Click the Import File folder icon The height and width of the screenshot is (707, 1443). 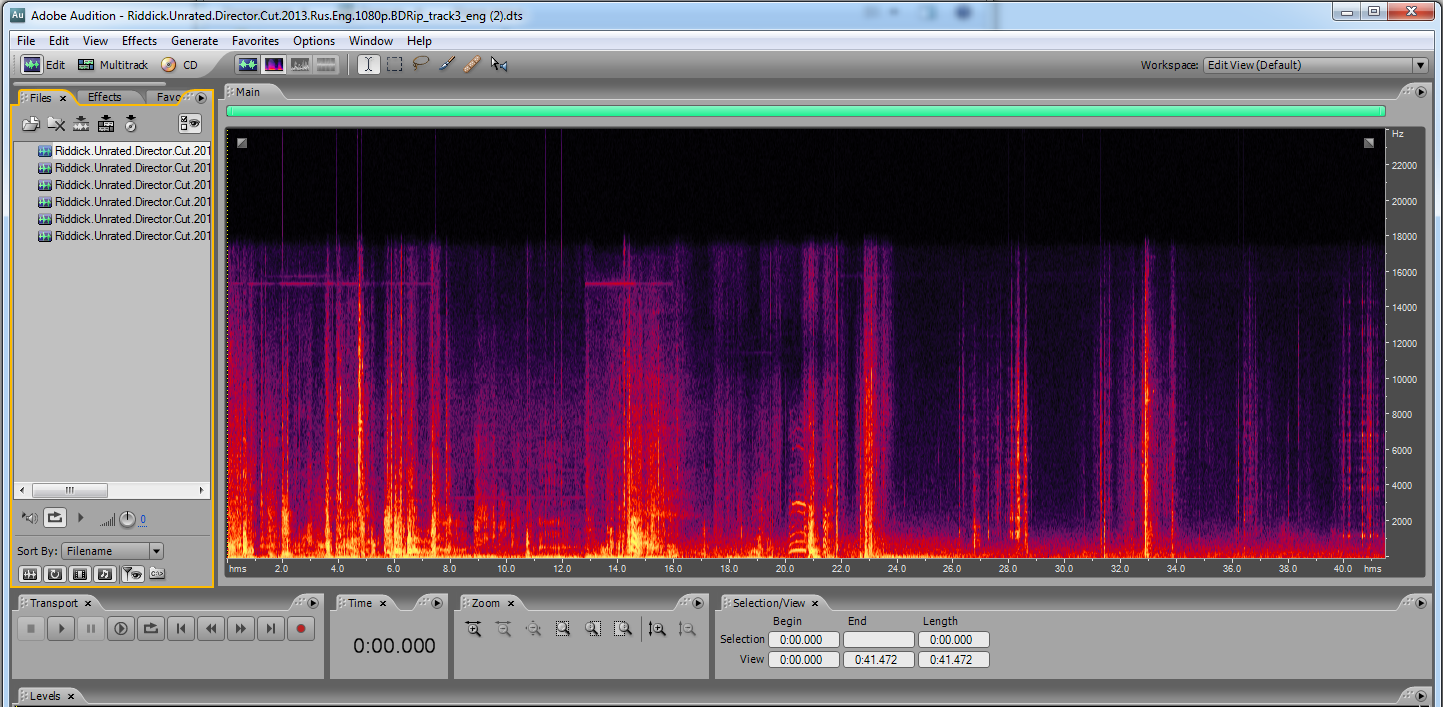[x=31, y=124]
